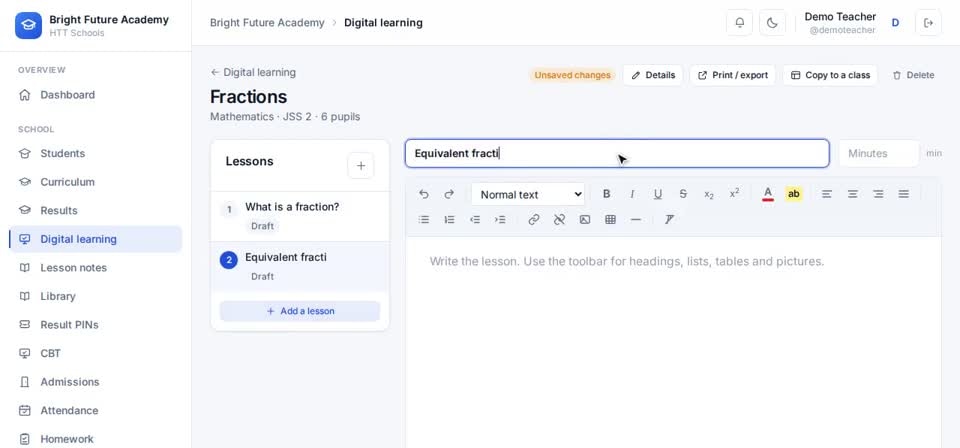Open Digital learning in sidebar
The height and width of the screenshot is (448, 960).
tap(96, 239)
